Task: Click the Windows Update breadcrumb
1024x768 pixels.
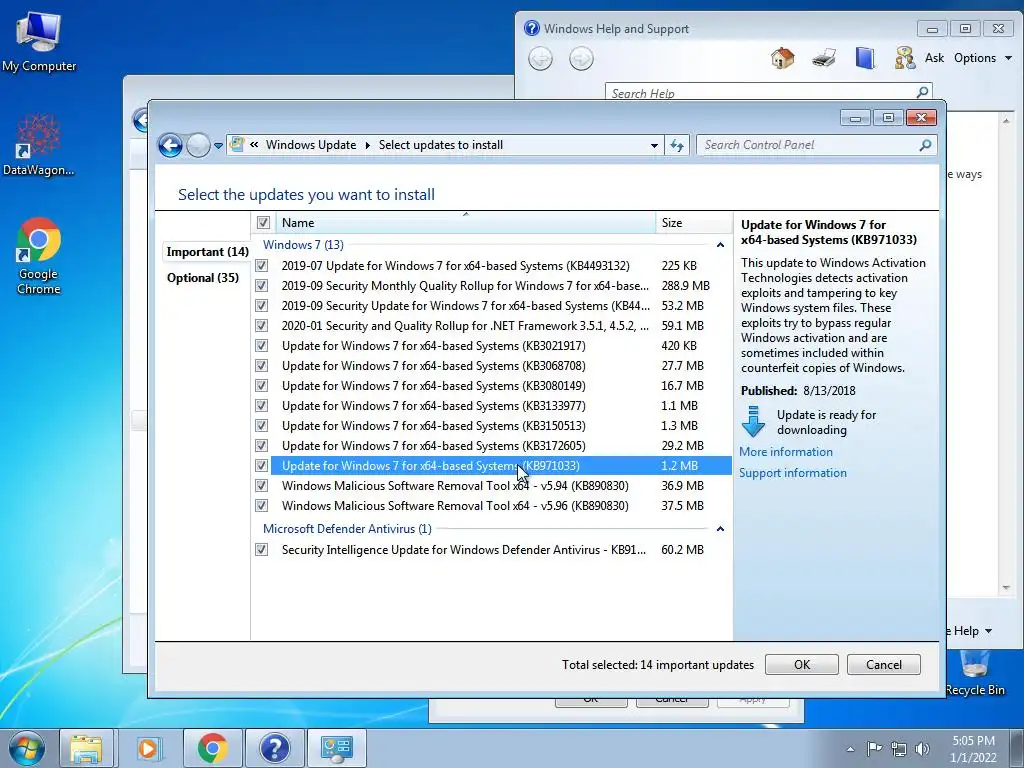Action: pos(311,145)
